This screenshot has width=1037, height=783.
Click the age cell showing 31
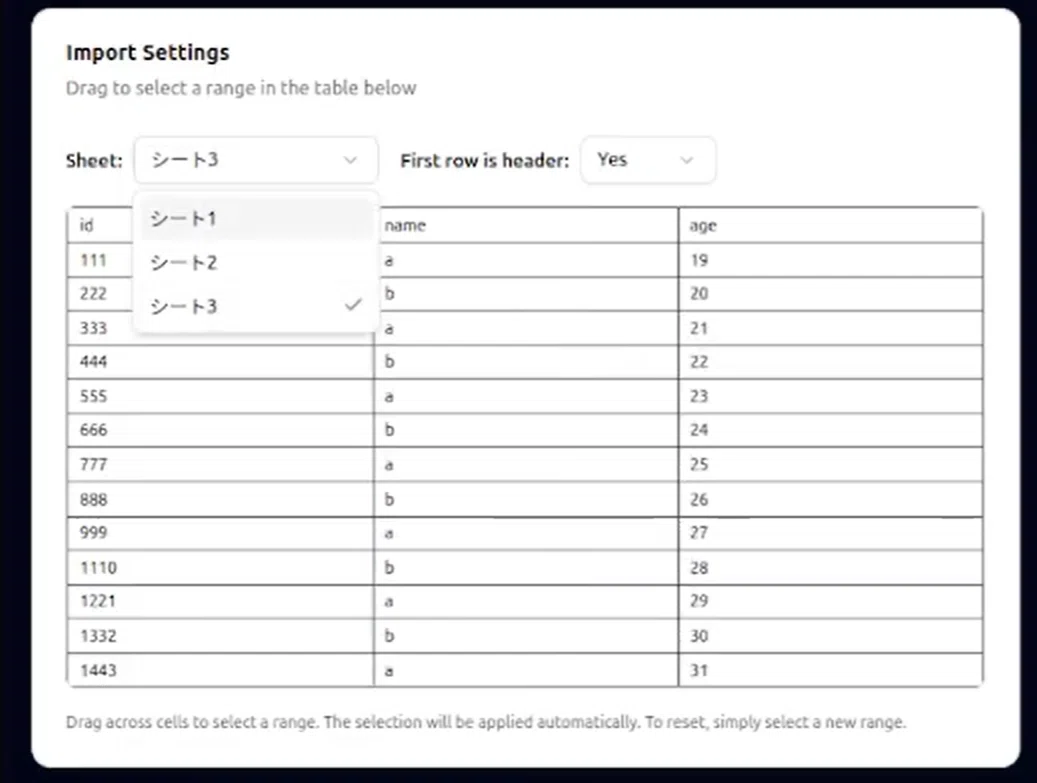(x=830, y=670)
